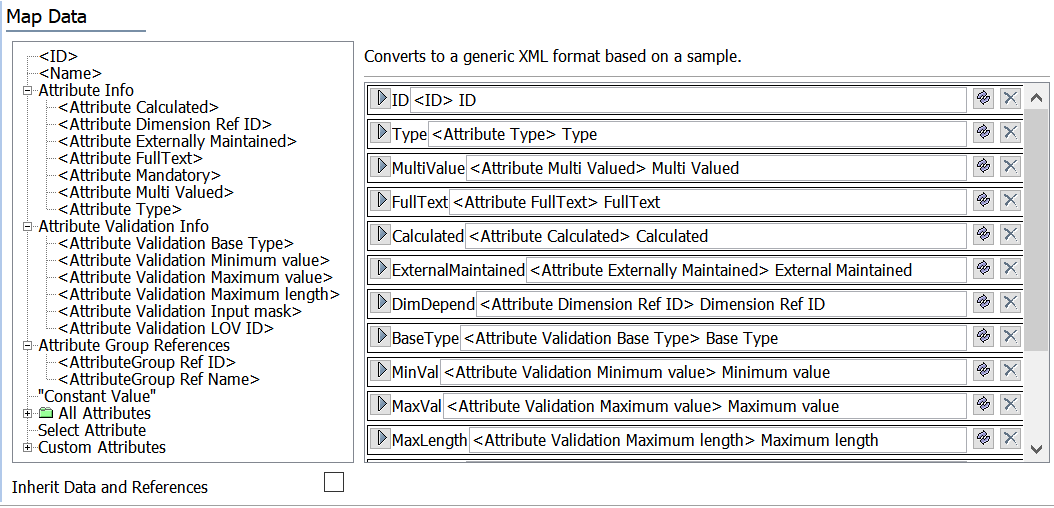The width and height of the screenshot is (1054, 508).
Task: Remove the ExternalMaintained mapping row
Action: click(1010, 269)
